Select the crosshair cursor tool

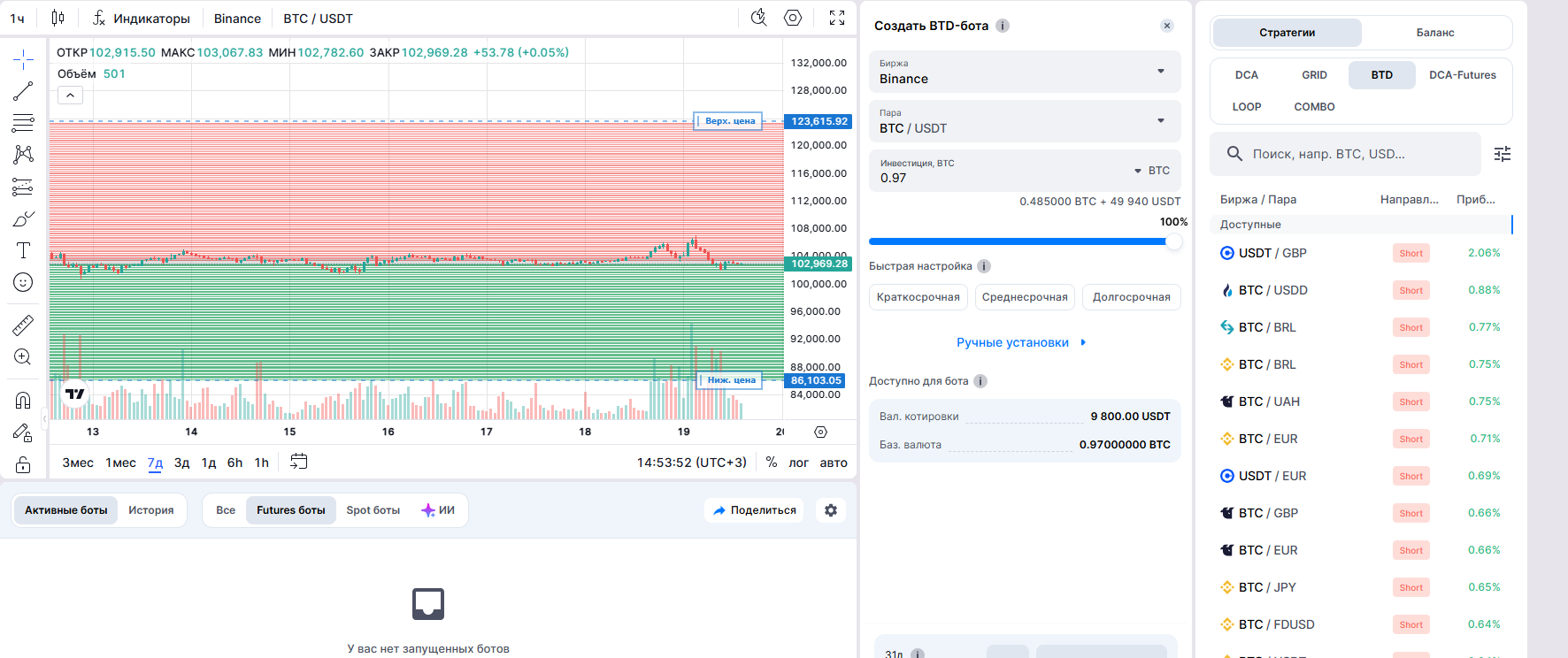pos(23,59)
